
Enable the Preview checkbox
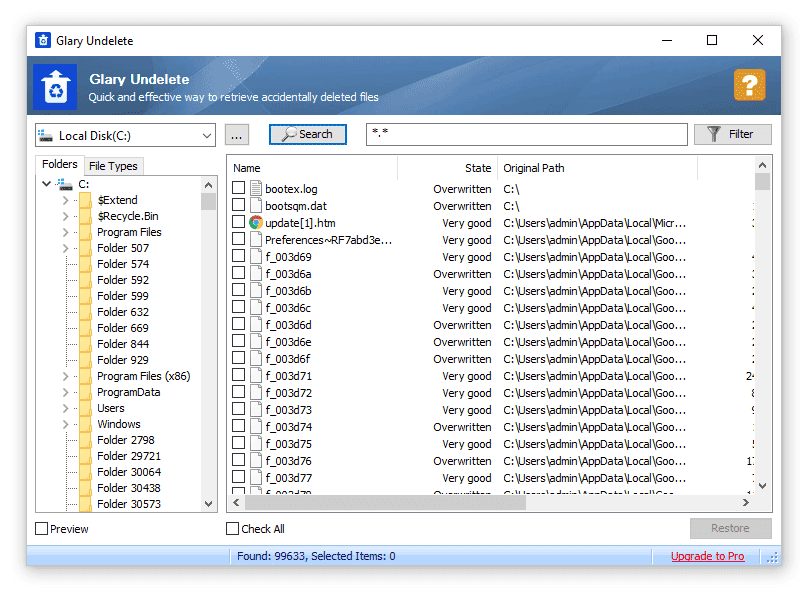pyautogui.click(x=41, y=529)
